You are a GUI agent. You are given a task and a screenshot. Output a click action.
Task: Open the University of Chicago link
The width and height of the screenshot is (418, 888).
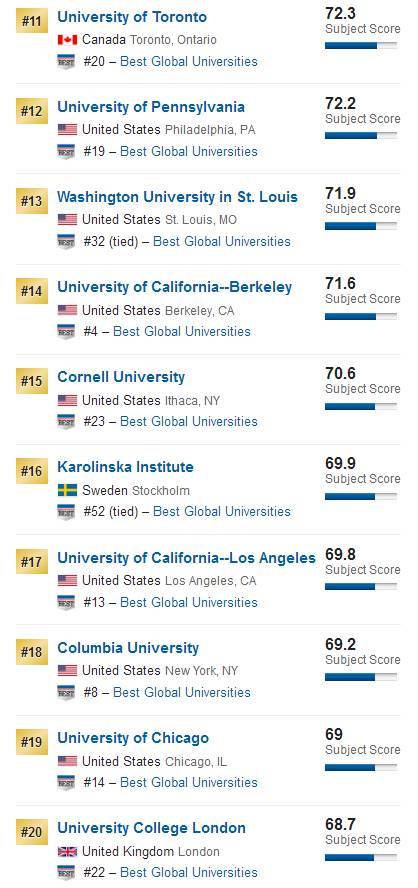(x=133, y=738)
